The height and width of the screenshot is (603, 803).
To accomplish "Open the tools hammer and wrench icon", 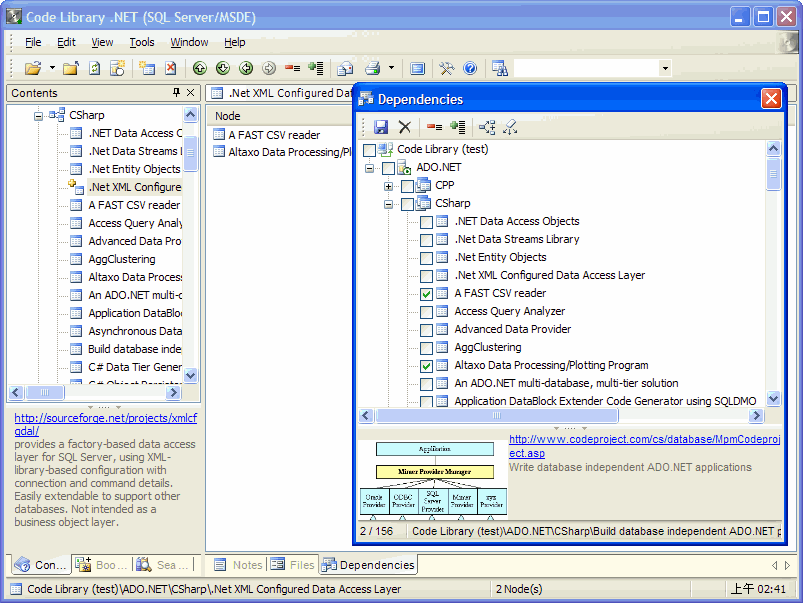I will pyautogui.click(x=447, y=68).
